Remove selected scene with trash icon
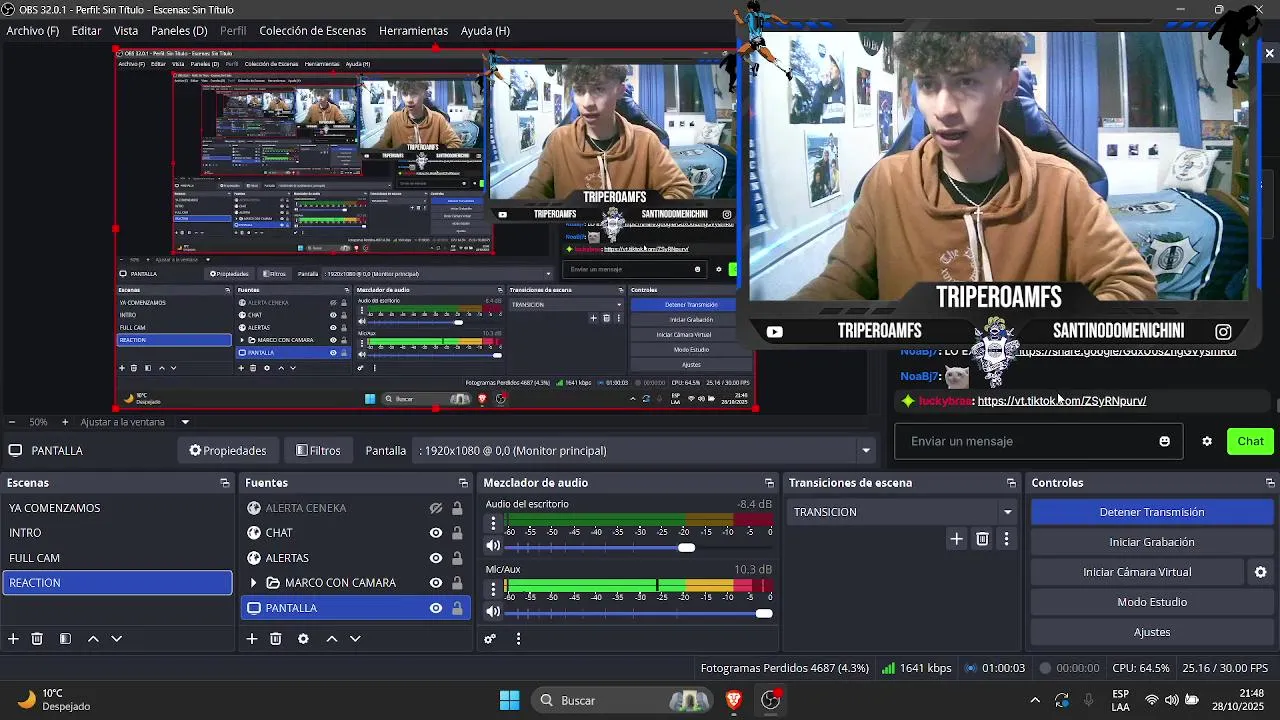1280x720 pixels. point(37,638)
